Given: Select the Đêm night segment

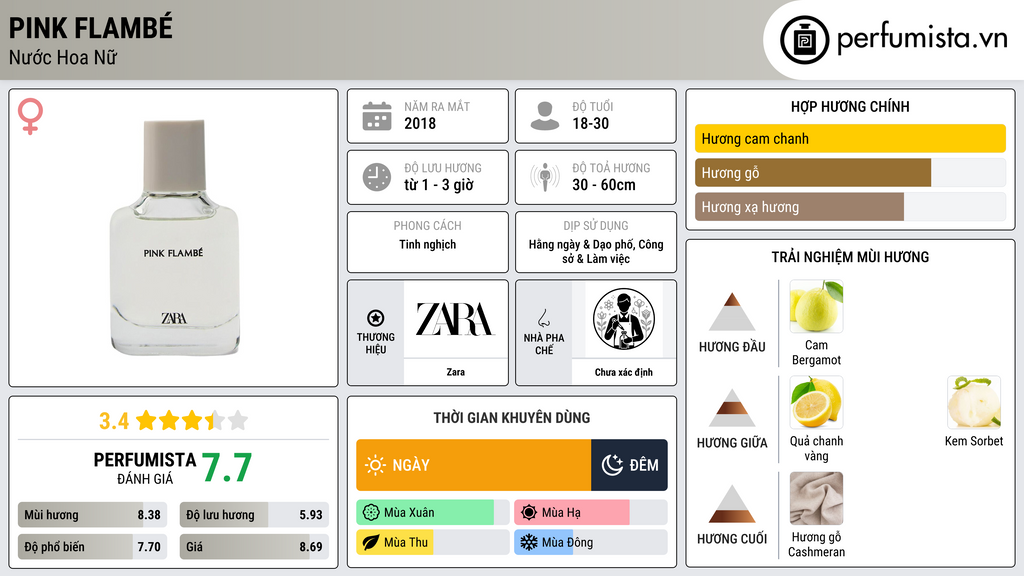Looking at the screenshot, I should 629,465.
